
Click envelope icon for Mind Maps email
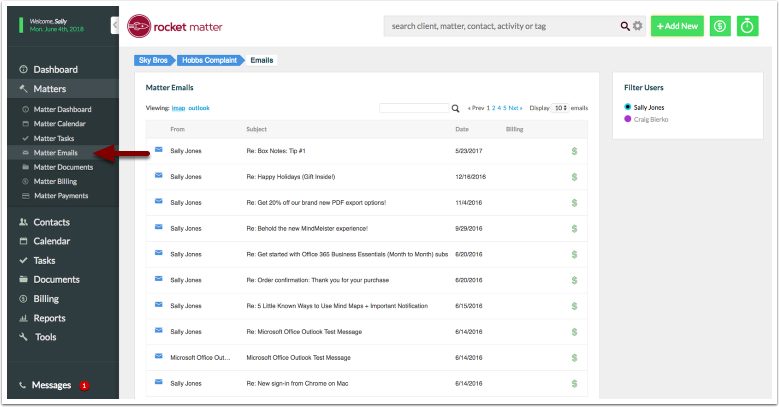(x=158, y=305)
